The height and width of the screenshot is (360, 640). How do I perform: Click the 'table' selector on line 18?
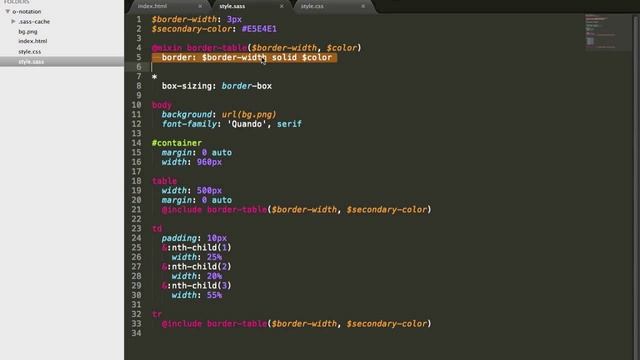[x=164, y=181]
